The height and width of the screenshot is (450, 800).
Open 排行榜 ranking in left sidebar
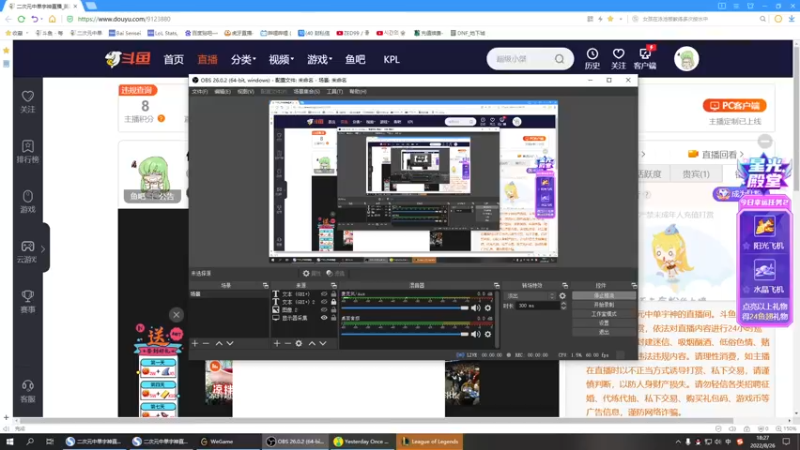pos(28,152)
